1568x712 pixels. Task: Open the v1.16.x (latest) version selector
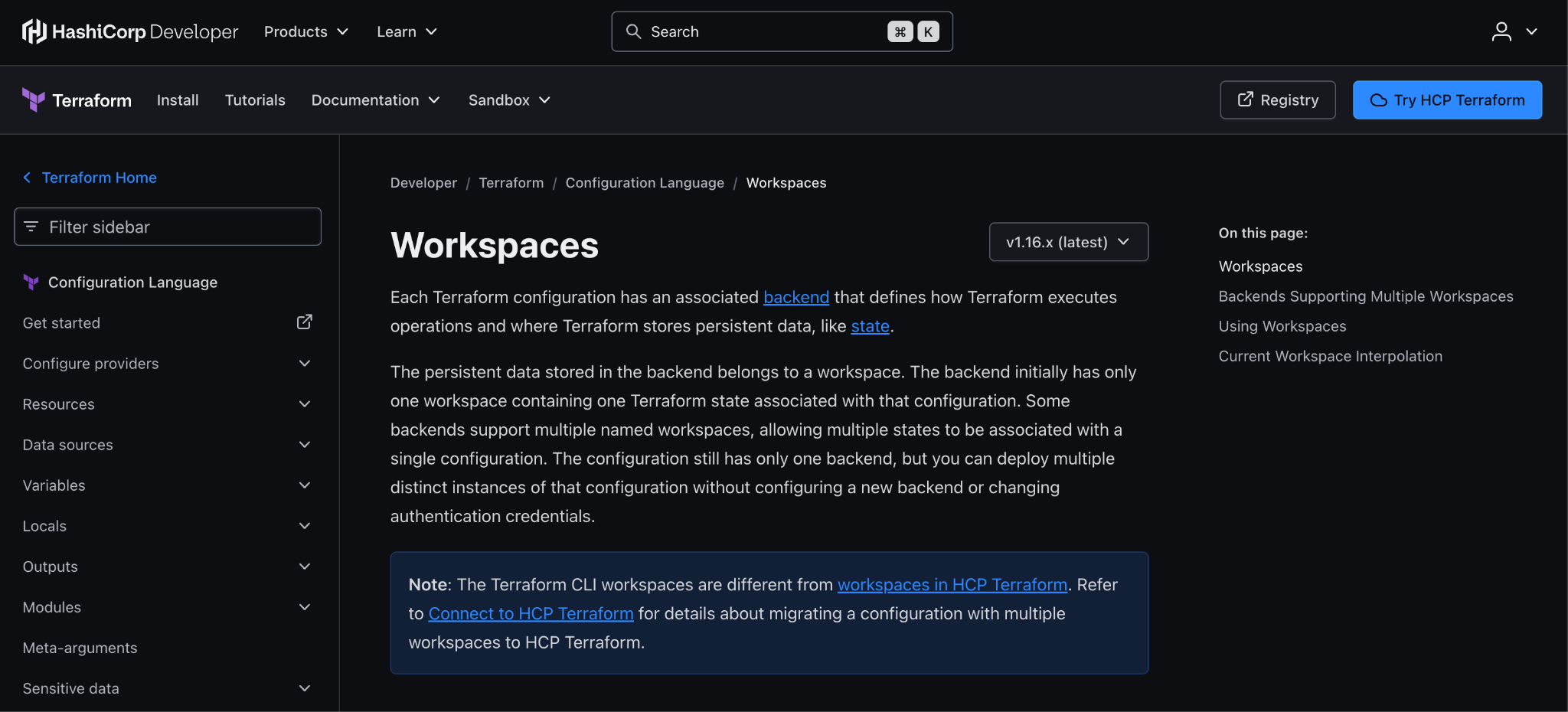pyautogui.click(x=1069, y=242)
